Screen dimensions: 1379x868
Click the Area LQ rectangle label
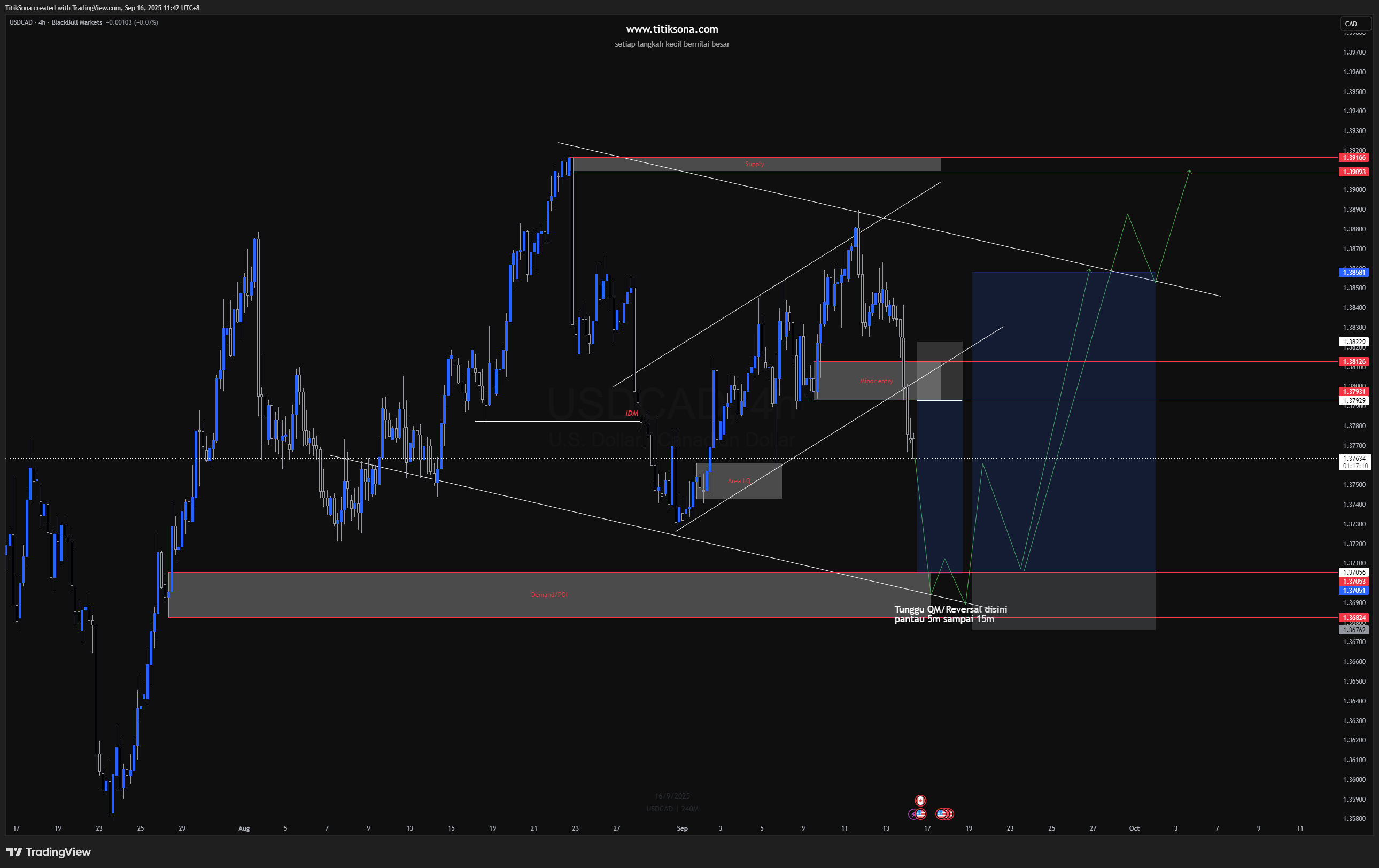point(738,481)
